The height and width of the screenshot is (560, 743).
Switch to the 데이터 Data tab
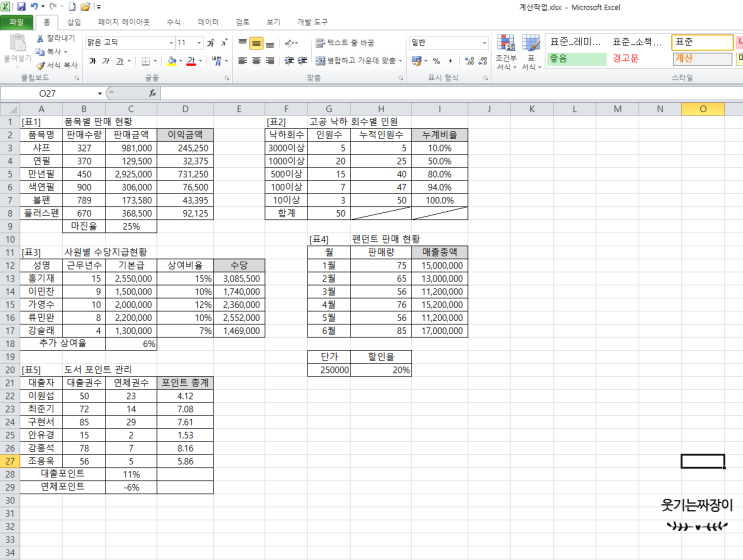pos(208,22)
